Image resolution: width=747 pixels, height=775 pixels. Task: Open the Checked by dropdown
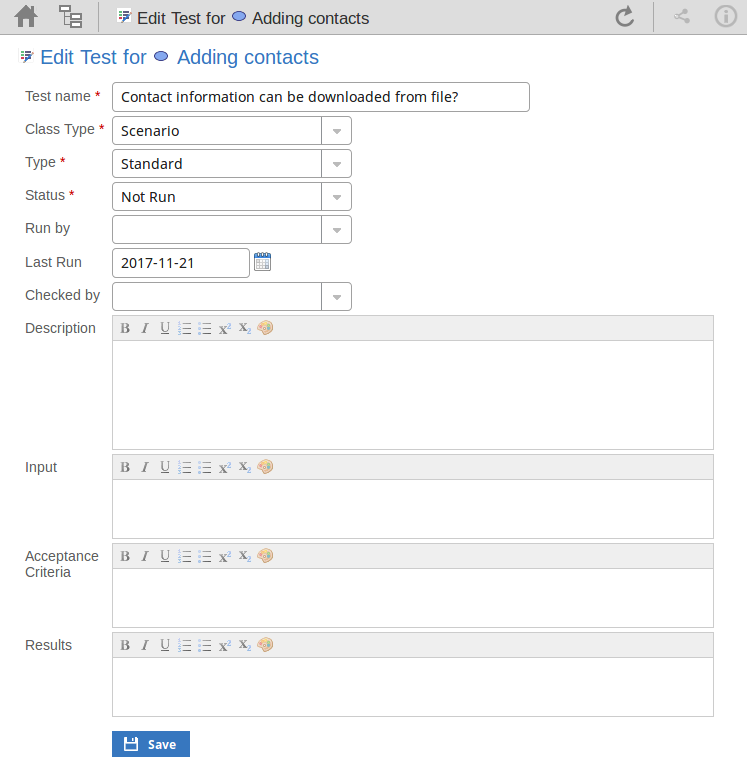click(336, 297)
